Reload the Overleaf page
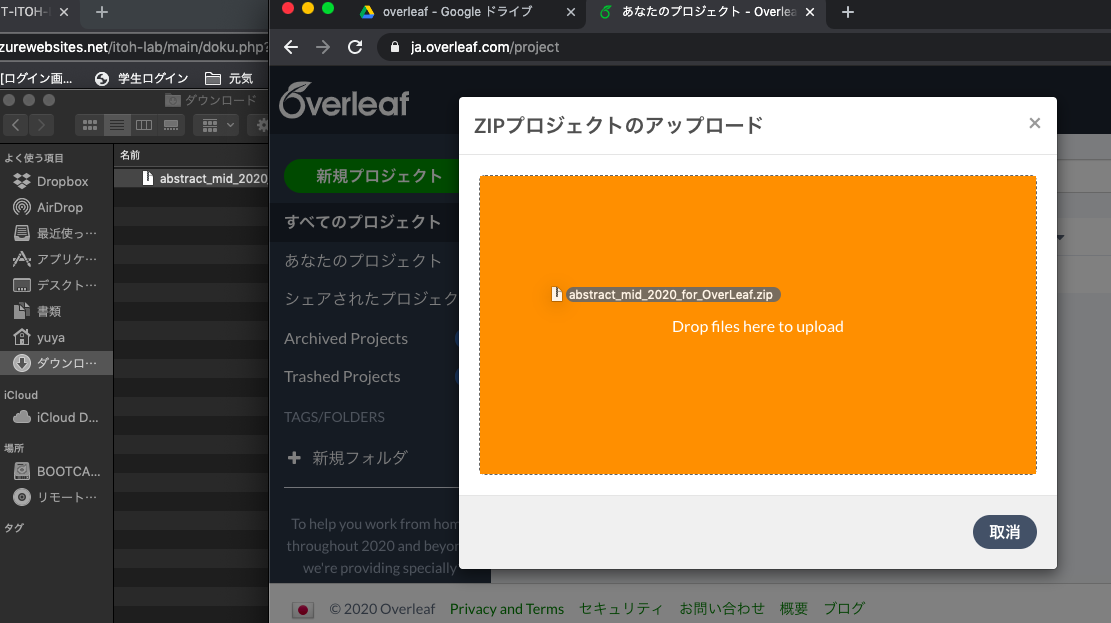The image size is (1111, 623). [355, 47]
